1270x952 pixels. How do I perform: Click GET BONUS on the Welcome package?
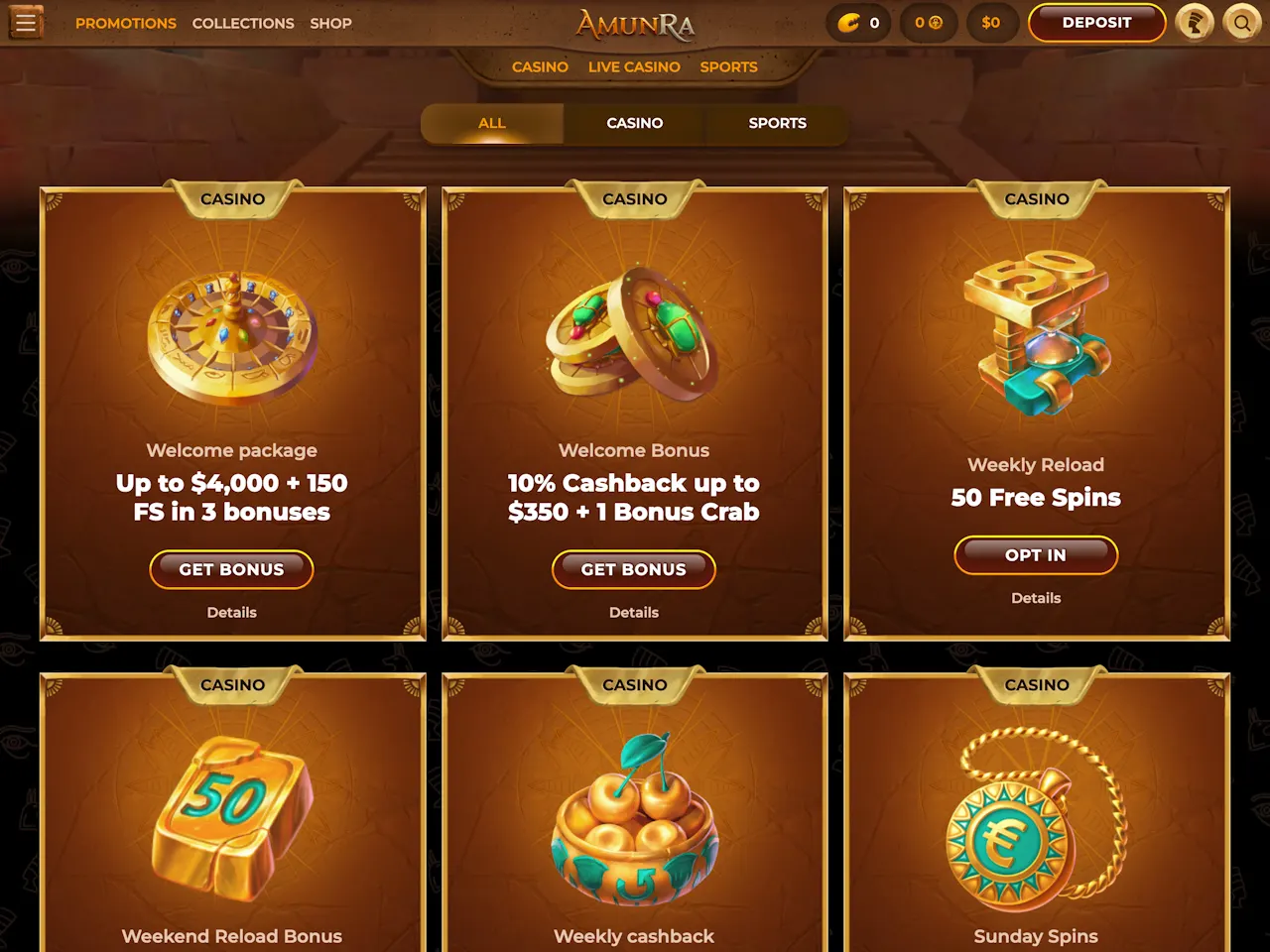(231, 569)
